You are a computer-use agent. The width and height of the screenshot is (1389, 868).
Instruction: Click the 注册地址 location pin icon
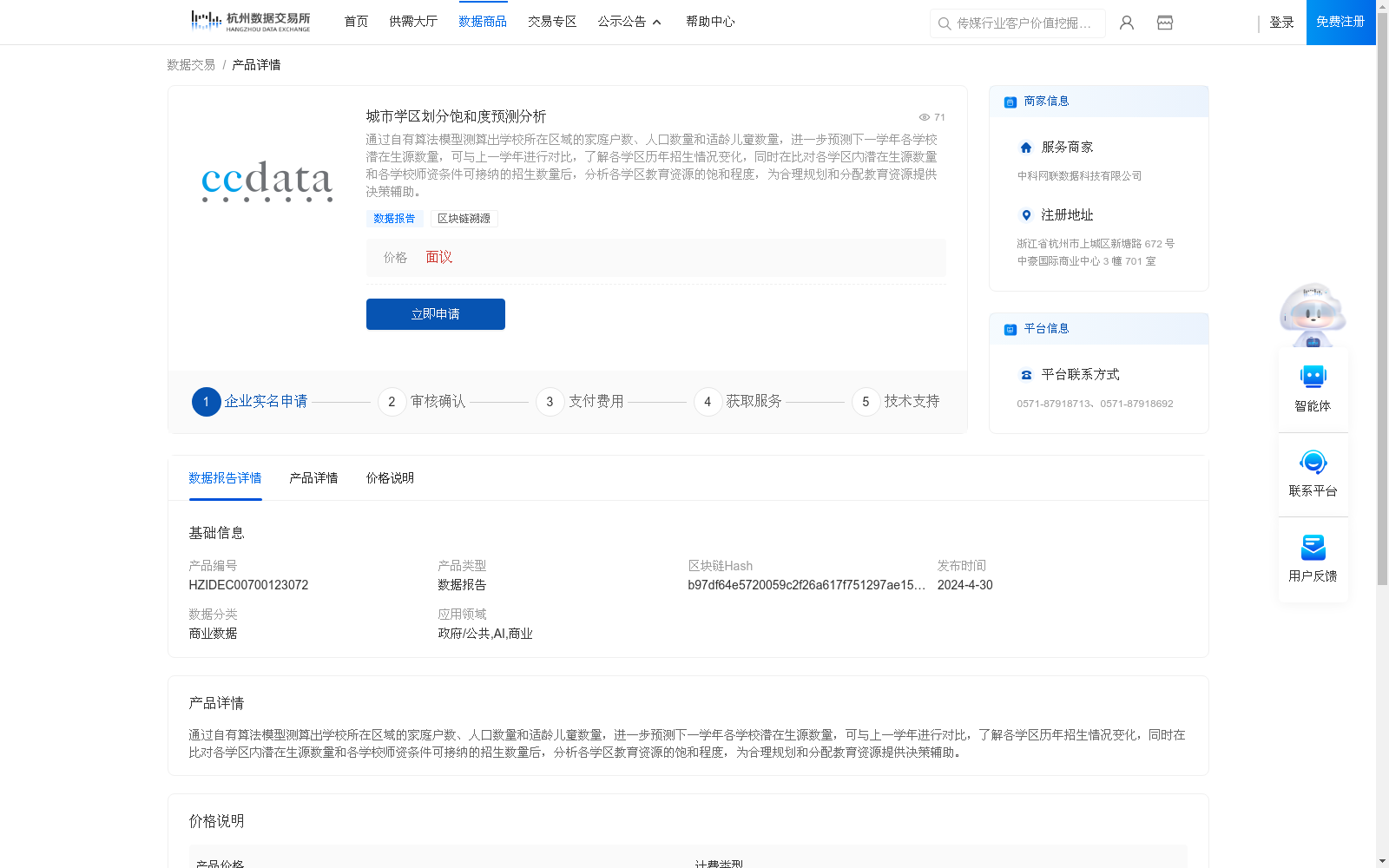click(1026, 215)
